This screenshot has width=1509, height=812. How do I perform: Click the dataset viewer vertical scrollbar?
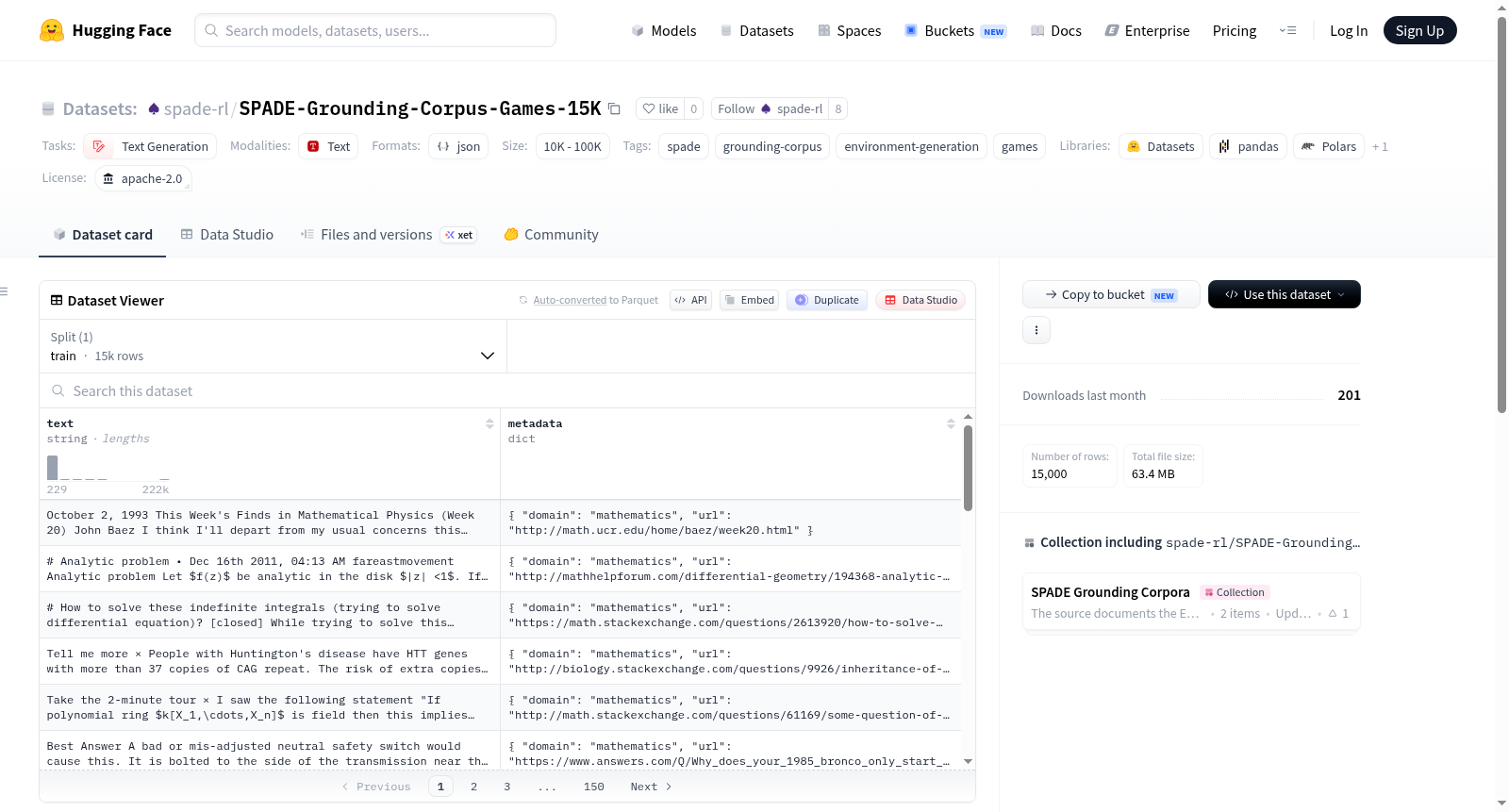tap(968, 468)
